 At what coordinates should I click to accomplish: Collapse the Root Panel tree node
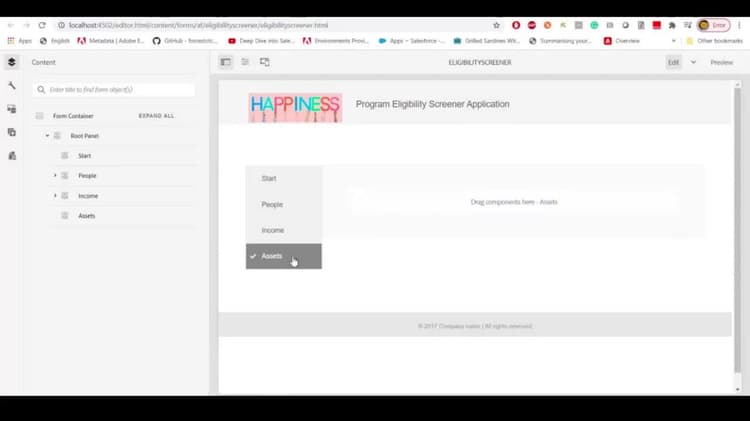click(47, 136)
